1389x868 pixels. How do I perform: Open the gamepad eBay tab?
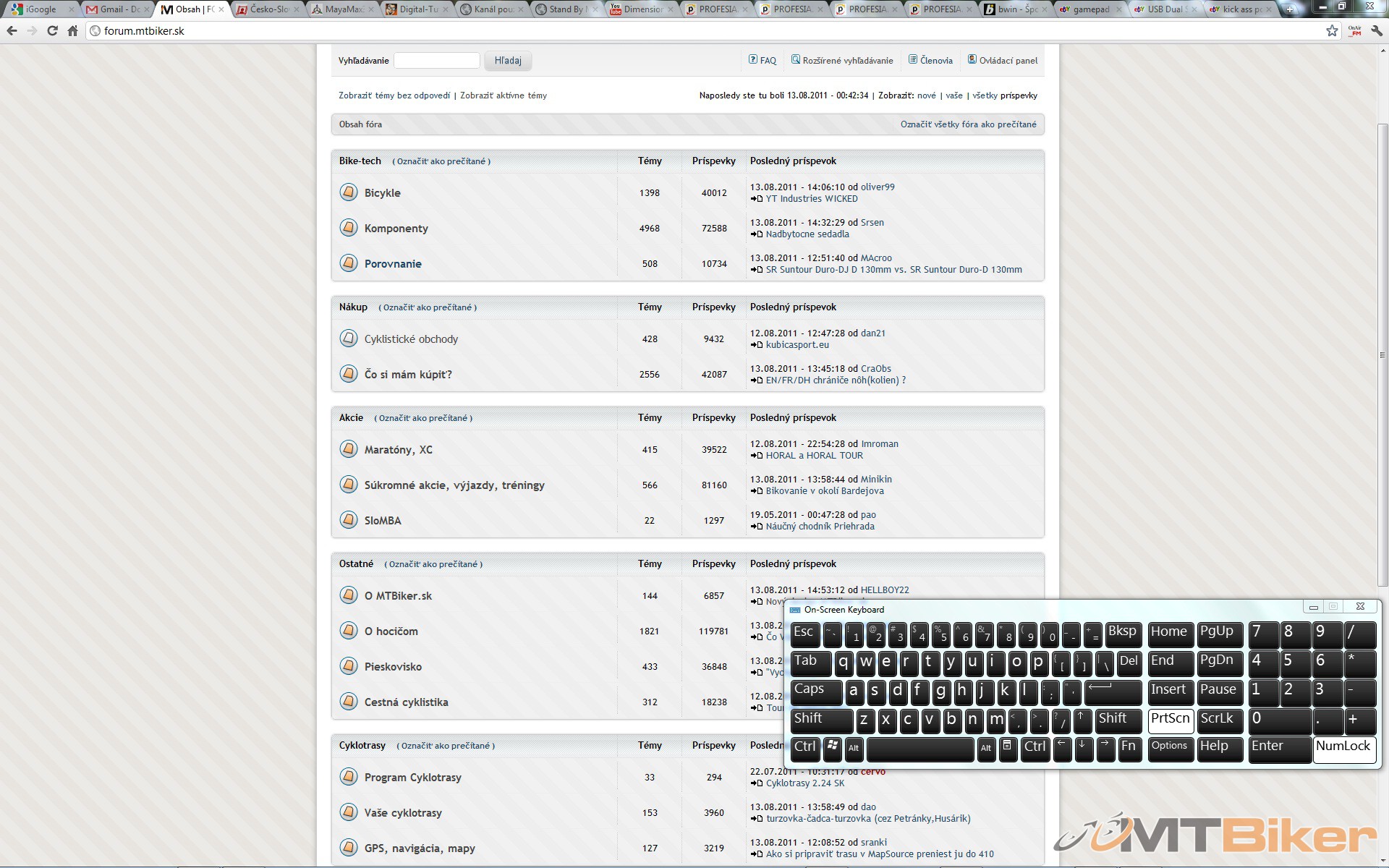click(1090, 9)
